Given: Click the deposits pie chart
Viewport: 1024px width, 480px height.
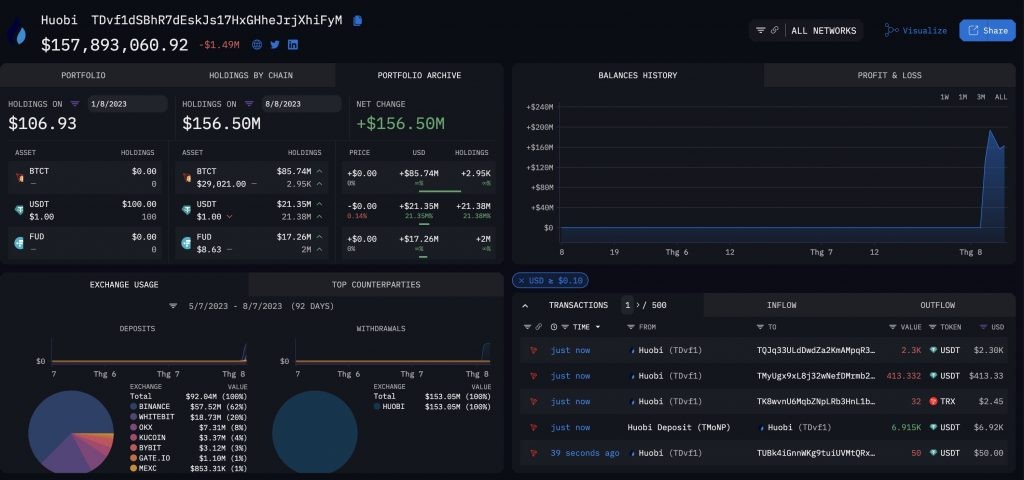Looking at the screenshot, I should [x=71, y=431].
